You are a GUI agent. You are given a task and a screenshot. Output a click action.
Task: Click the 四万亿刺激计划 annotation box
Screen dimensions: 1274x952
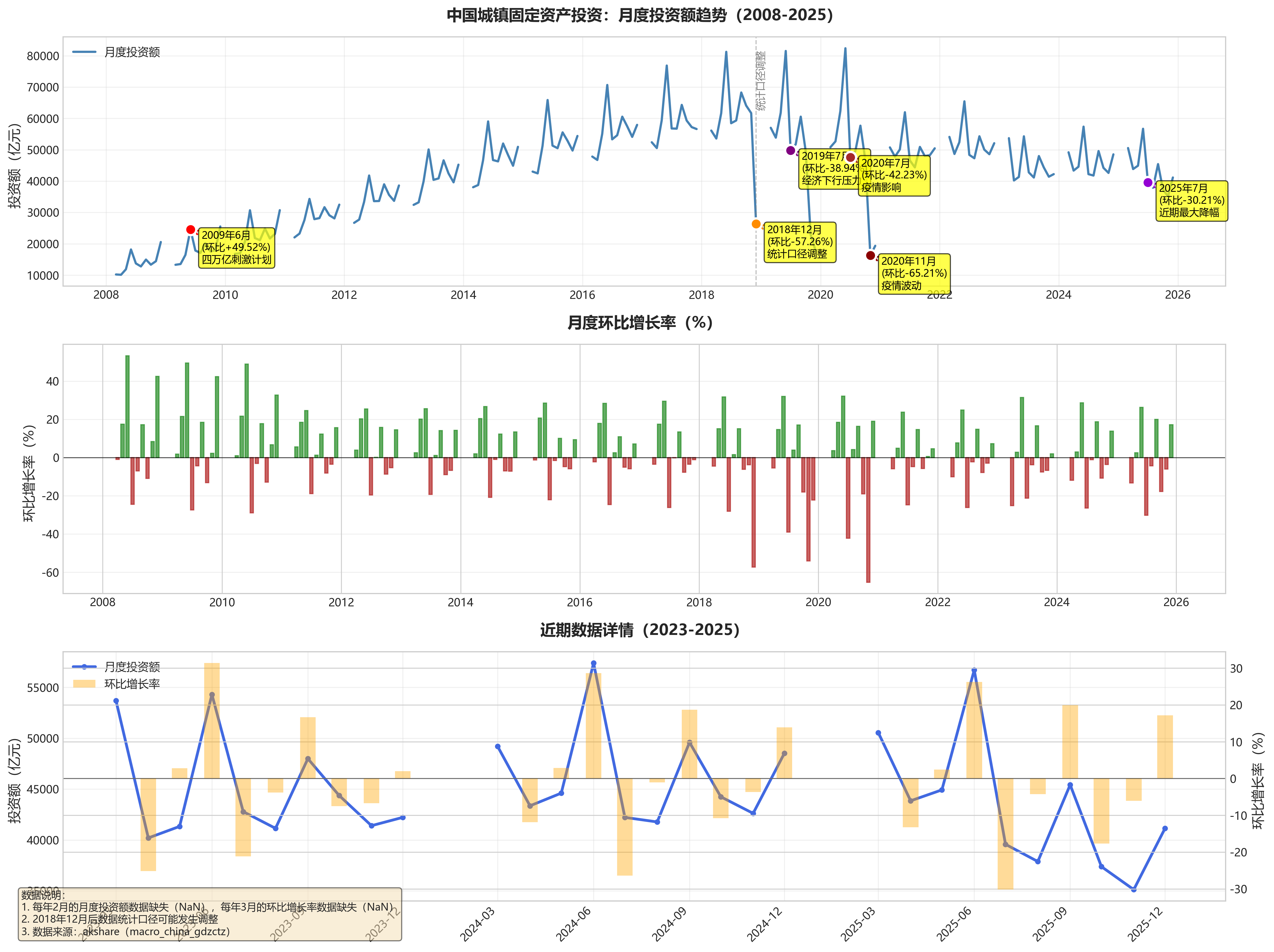coord(236,248)
